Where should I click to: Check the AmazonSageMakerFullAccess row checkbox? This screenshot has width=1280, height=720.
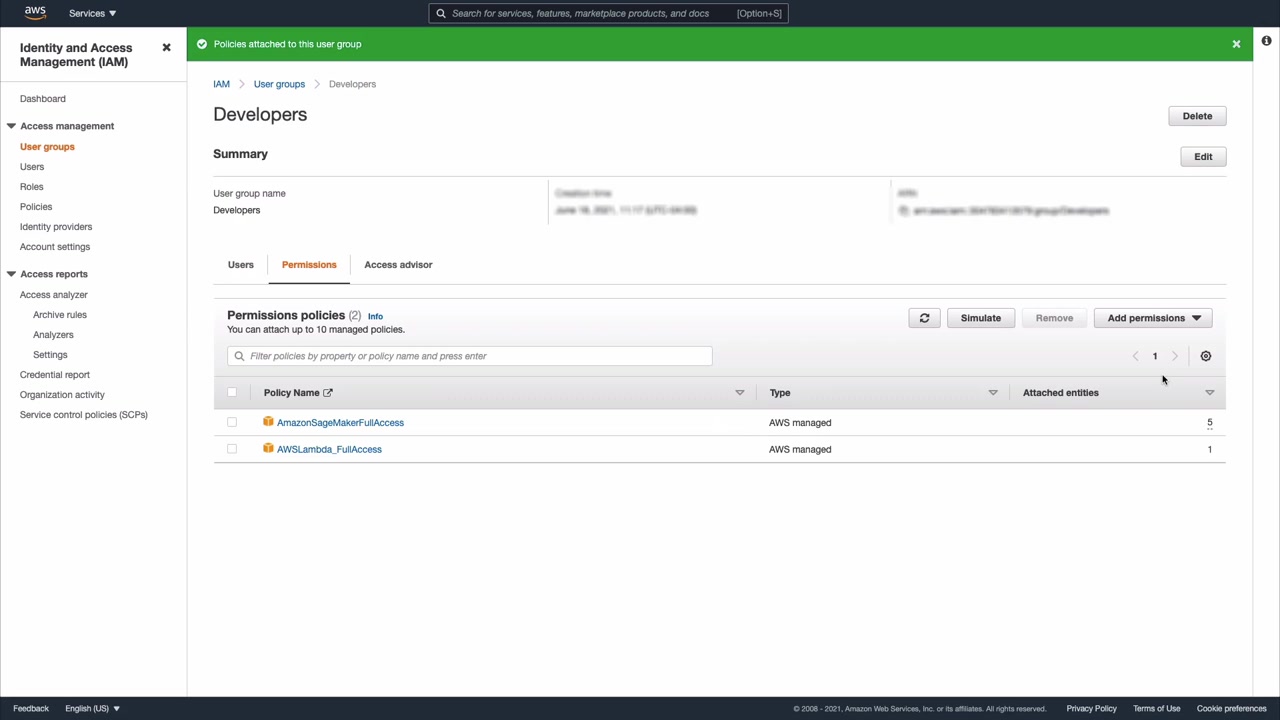click(x=232, y=422)
